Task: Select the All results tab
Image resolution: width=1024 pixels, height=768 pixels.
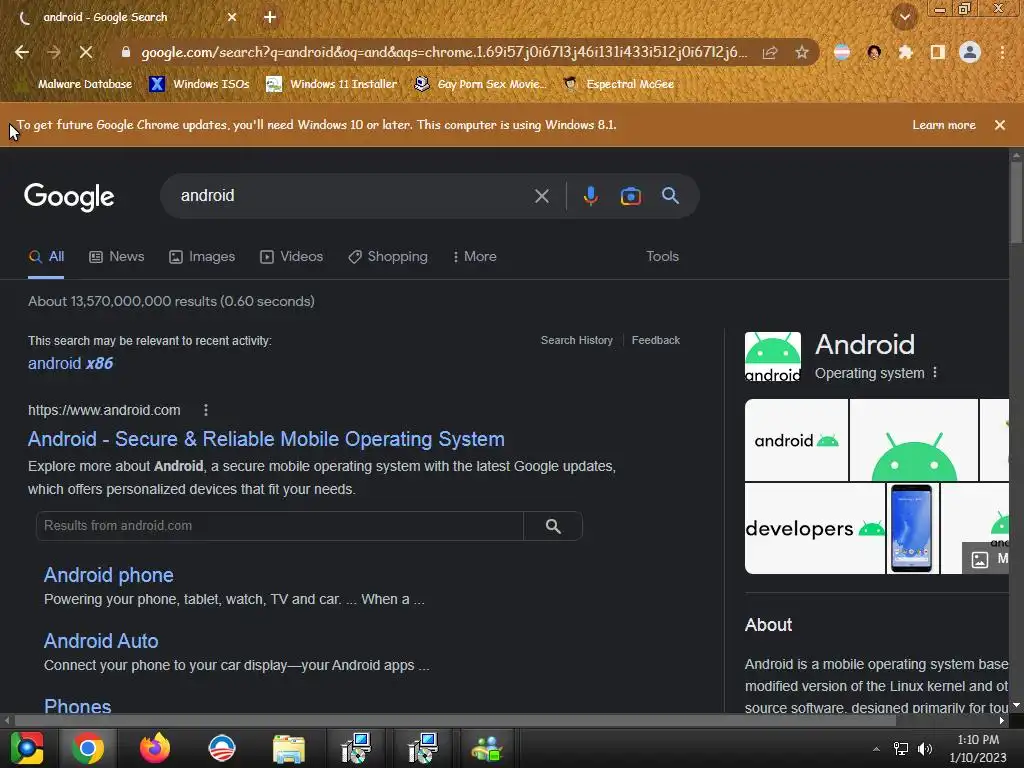Action: [x=46, y=257]
